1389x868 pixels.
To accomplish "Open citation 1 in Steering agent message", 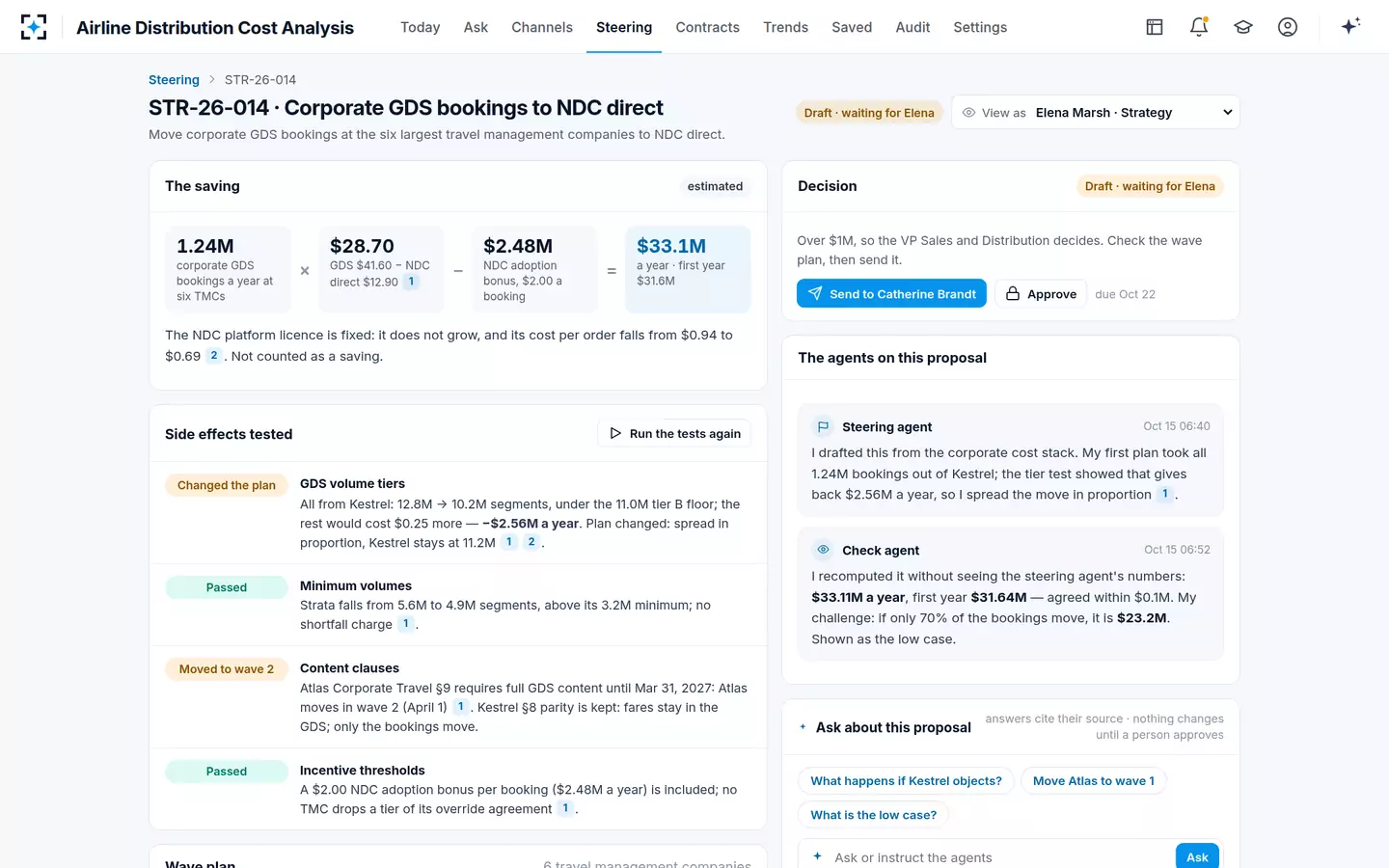I will point(1164,494).
